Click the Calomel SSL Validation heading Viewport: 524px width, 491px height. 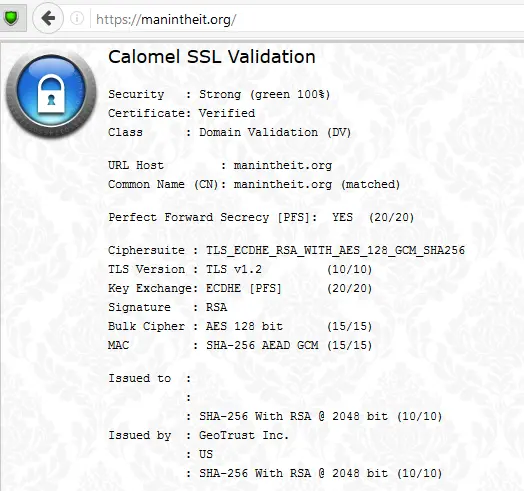(x=212, y=56)
